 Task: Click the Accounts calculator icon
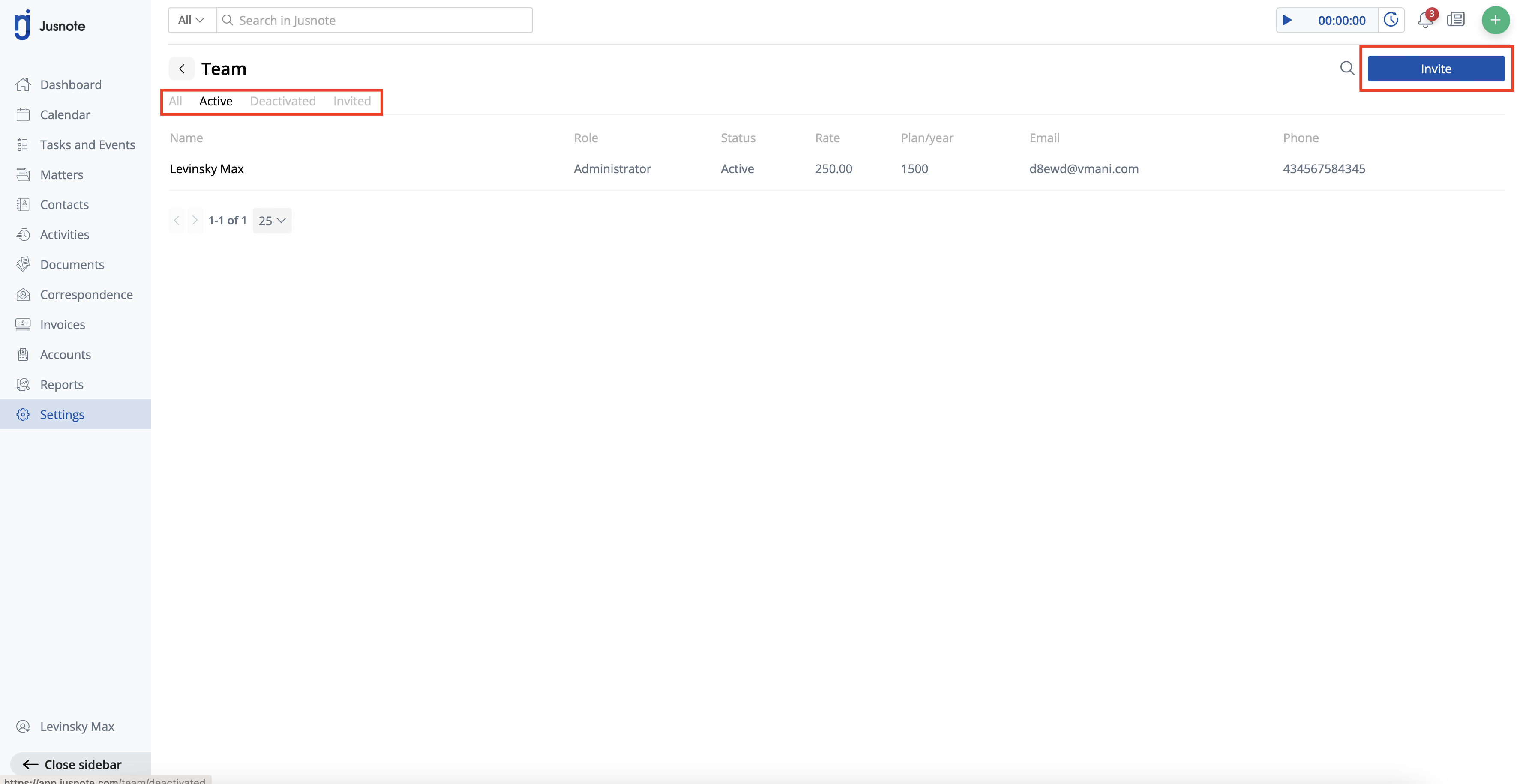pos(23,354)
